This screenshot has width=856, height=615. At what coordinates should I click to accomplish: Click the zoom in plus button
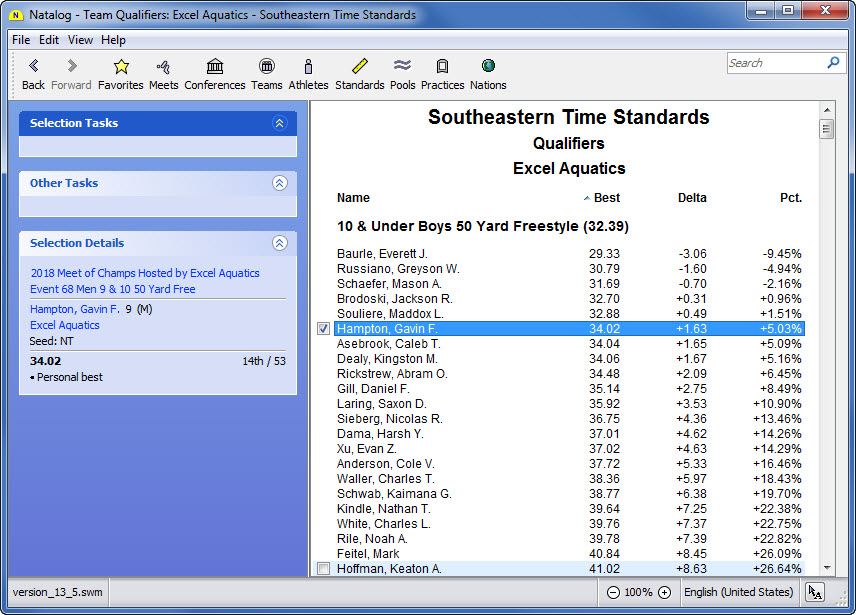tap(664, 592)
